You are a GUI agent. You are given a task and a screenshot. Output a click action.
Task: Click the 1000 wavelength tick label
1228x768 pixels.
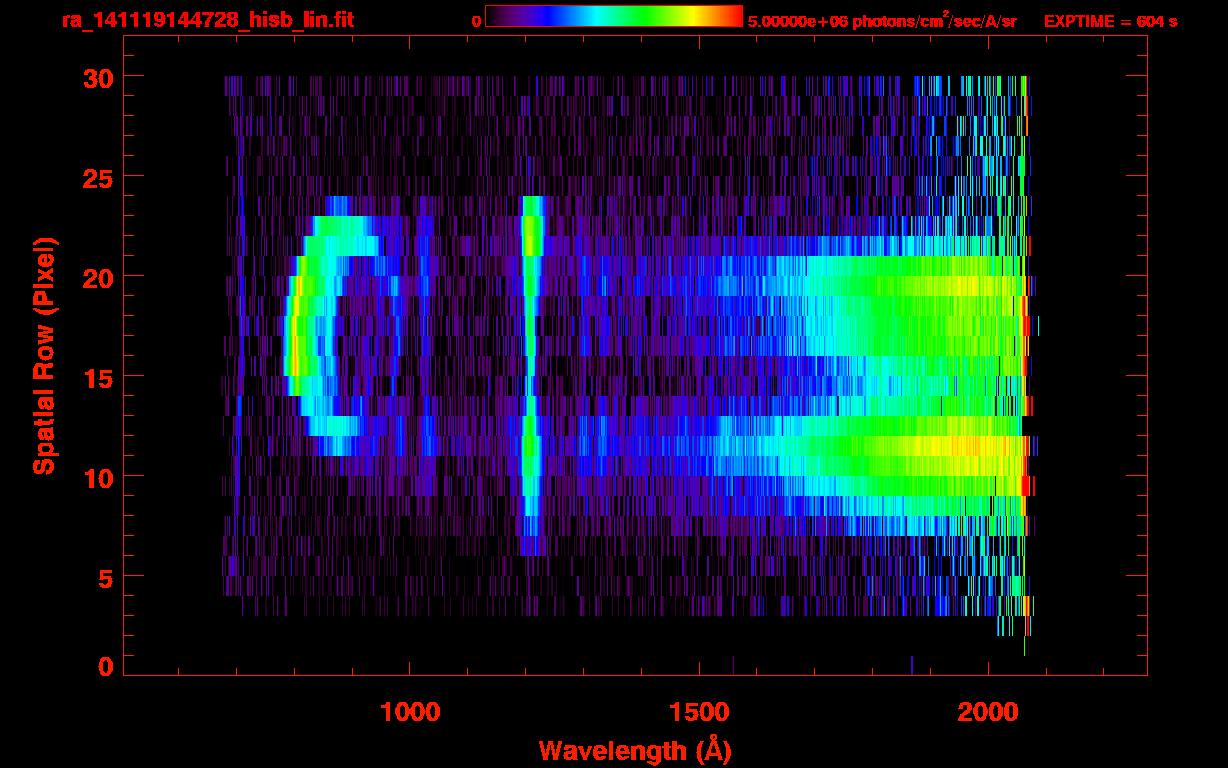coord(410,712)
